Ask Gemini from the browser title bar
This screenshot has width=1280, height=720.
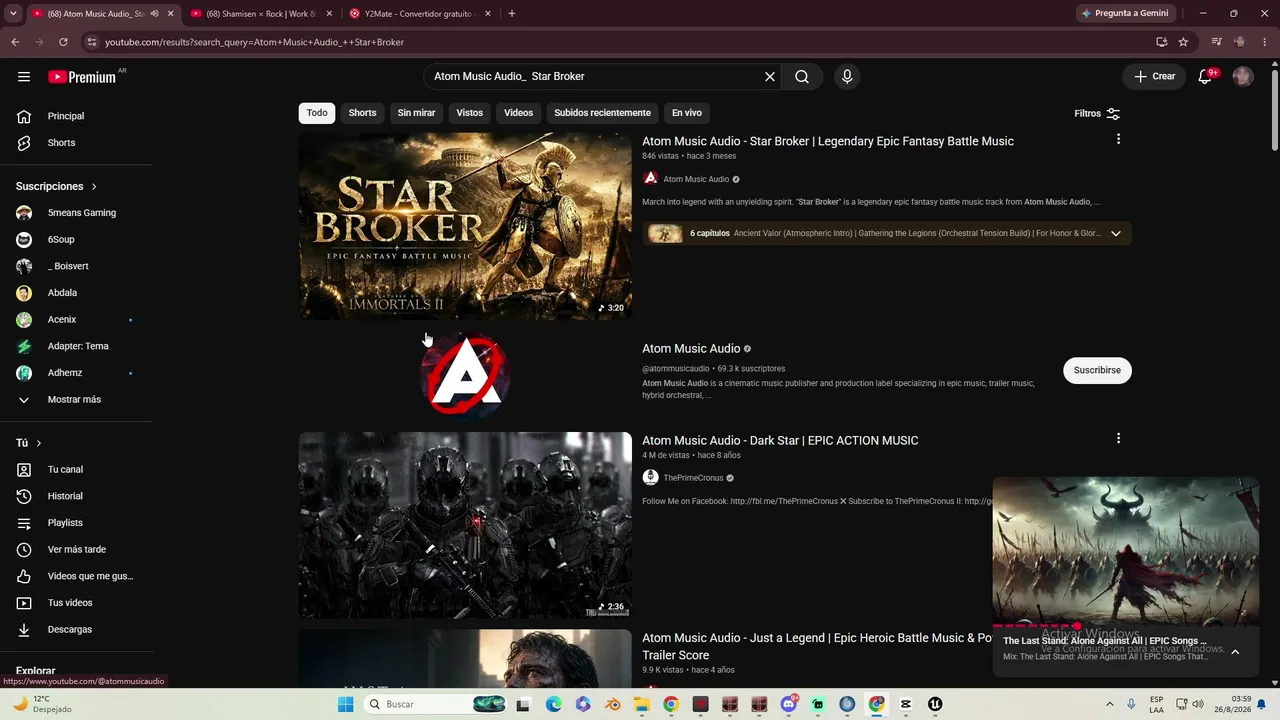[1125, 14]
